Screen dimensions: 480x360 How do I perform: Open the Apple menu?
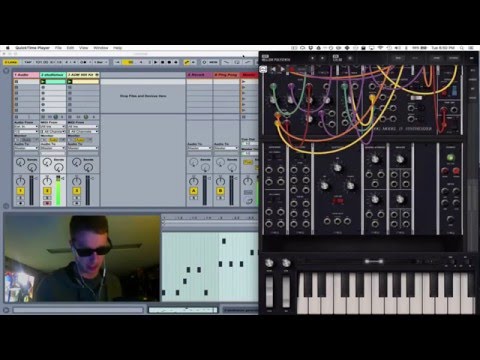coord(7,48)
